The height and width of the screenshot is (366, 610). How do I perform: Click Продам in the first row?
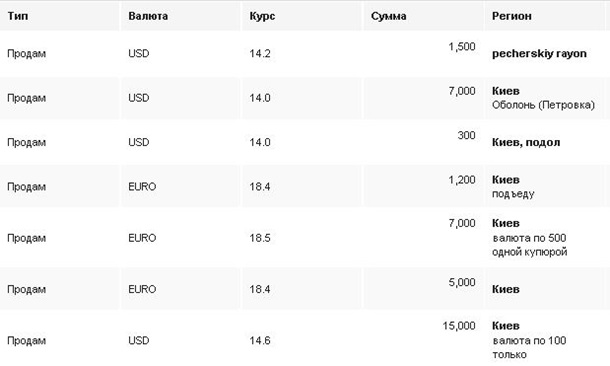(x=26, y=54)
